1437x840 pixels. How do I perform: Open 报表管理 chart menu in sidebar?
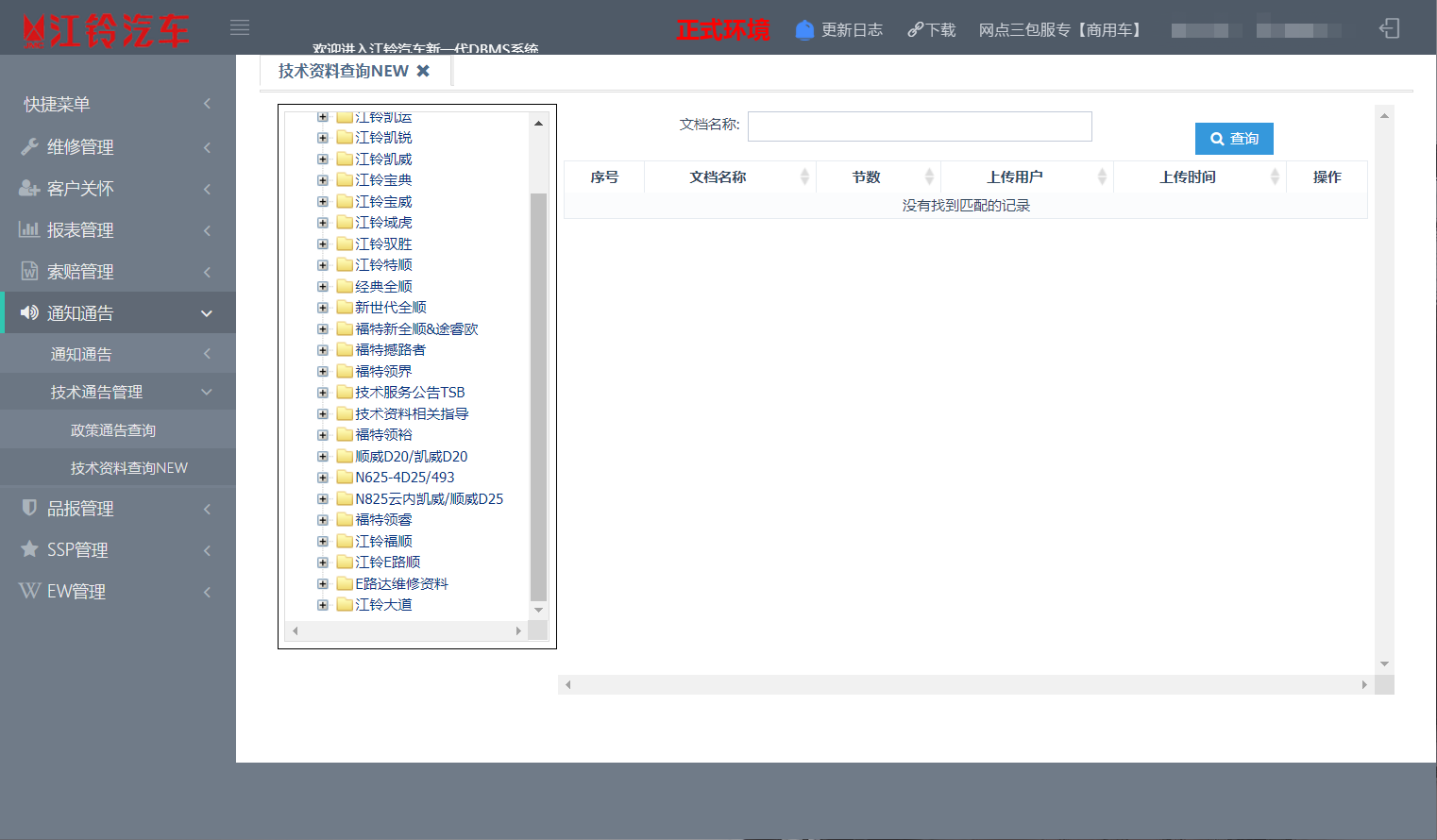[80, 230]
